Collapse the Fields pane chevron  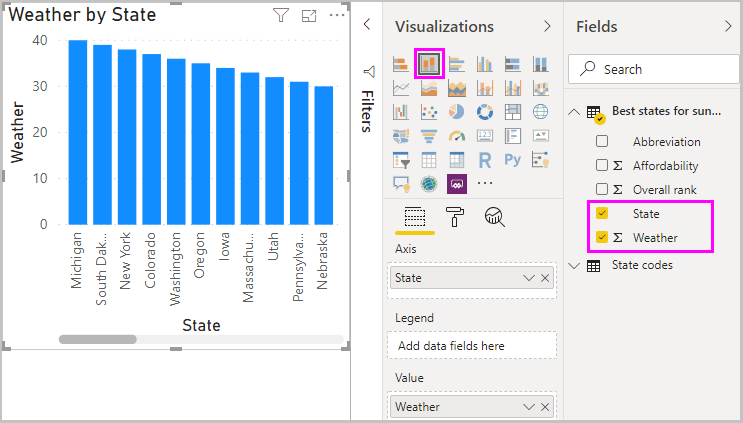point(728,27)
